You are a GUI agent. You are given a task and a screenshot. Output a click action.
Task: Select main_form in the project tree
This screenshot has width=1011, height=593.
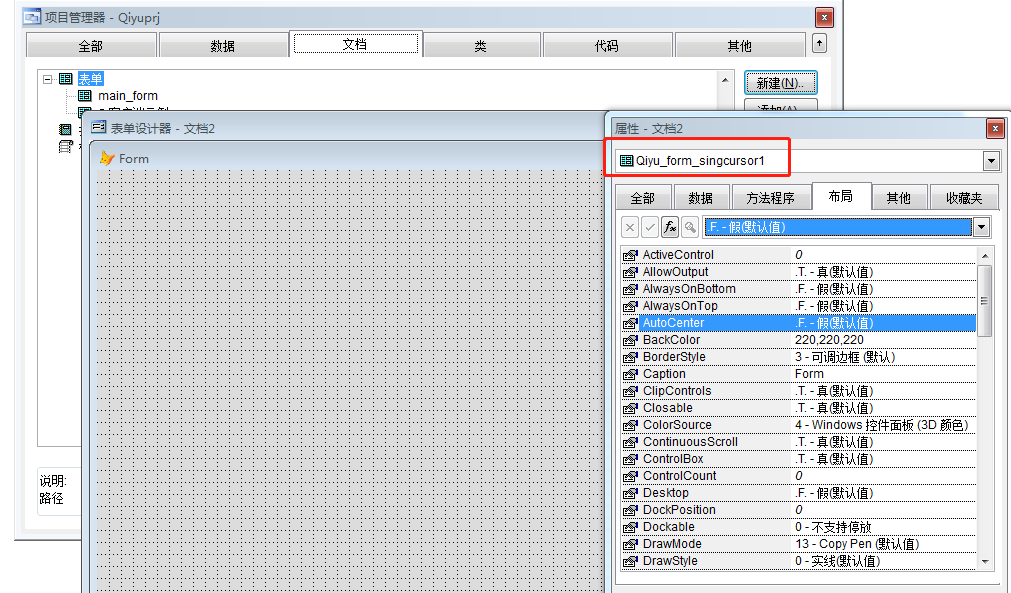point(128,95)
